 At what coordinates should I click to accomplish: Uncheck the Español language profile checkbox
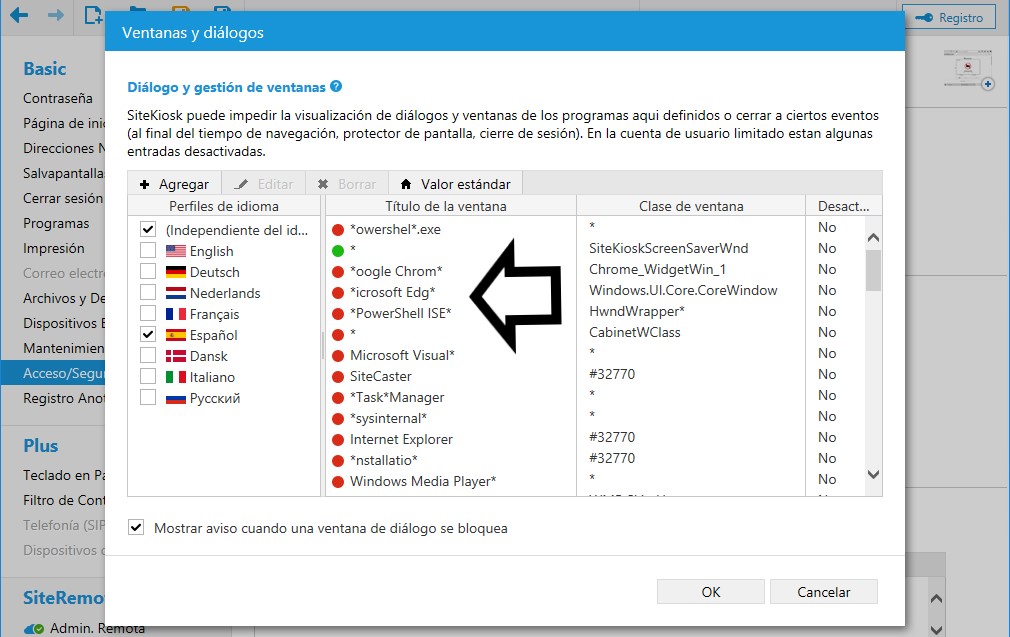pos(148,335)
